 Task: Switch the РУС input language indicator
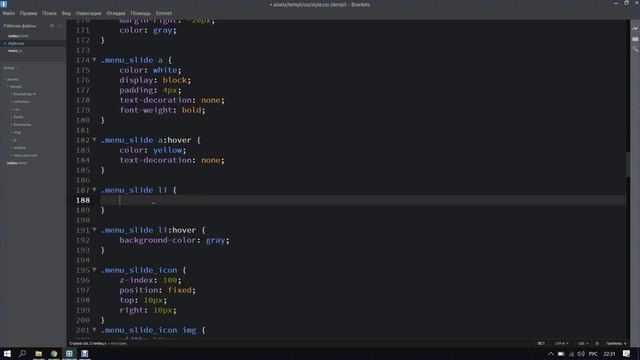point(593,354)
